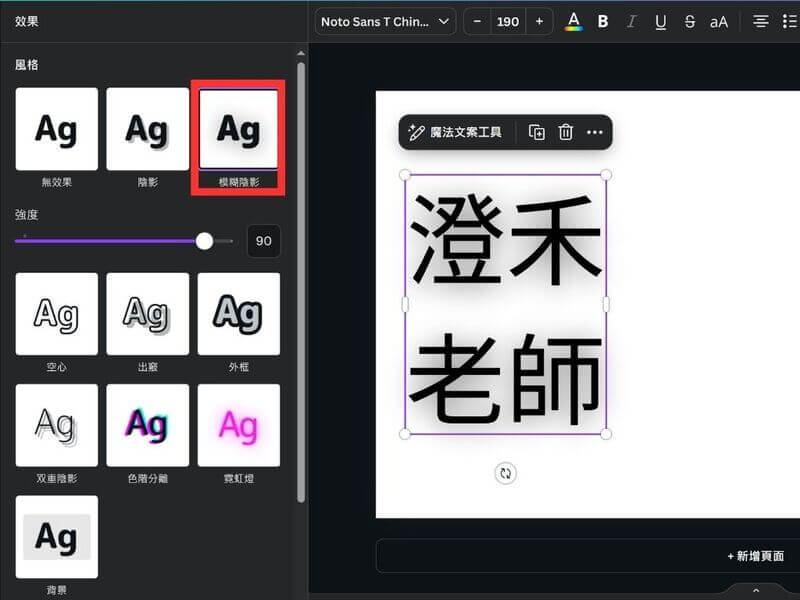Toggle bold formatting
This screenshot has height=600, width=800.
click(603, 21)
